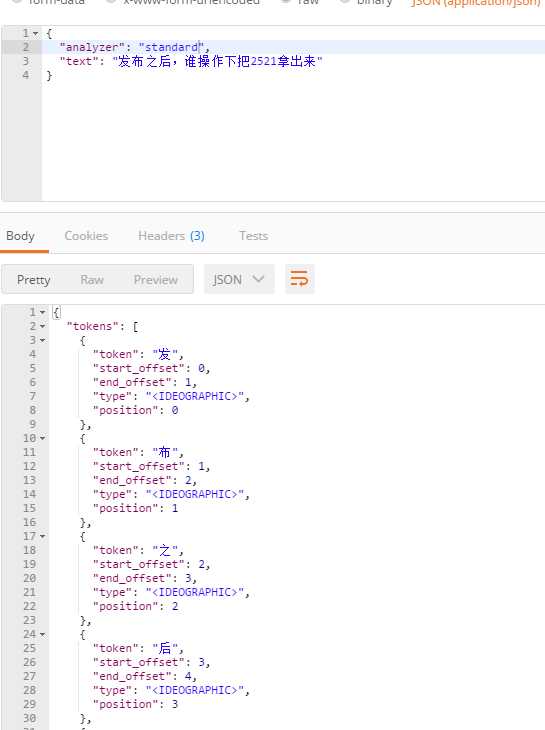Open the Headers (3) tab
This screenshot has height=730, width=545.
coord(171,236)
